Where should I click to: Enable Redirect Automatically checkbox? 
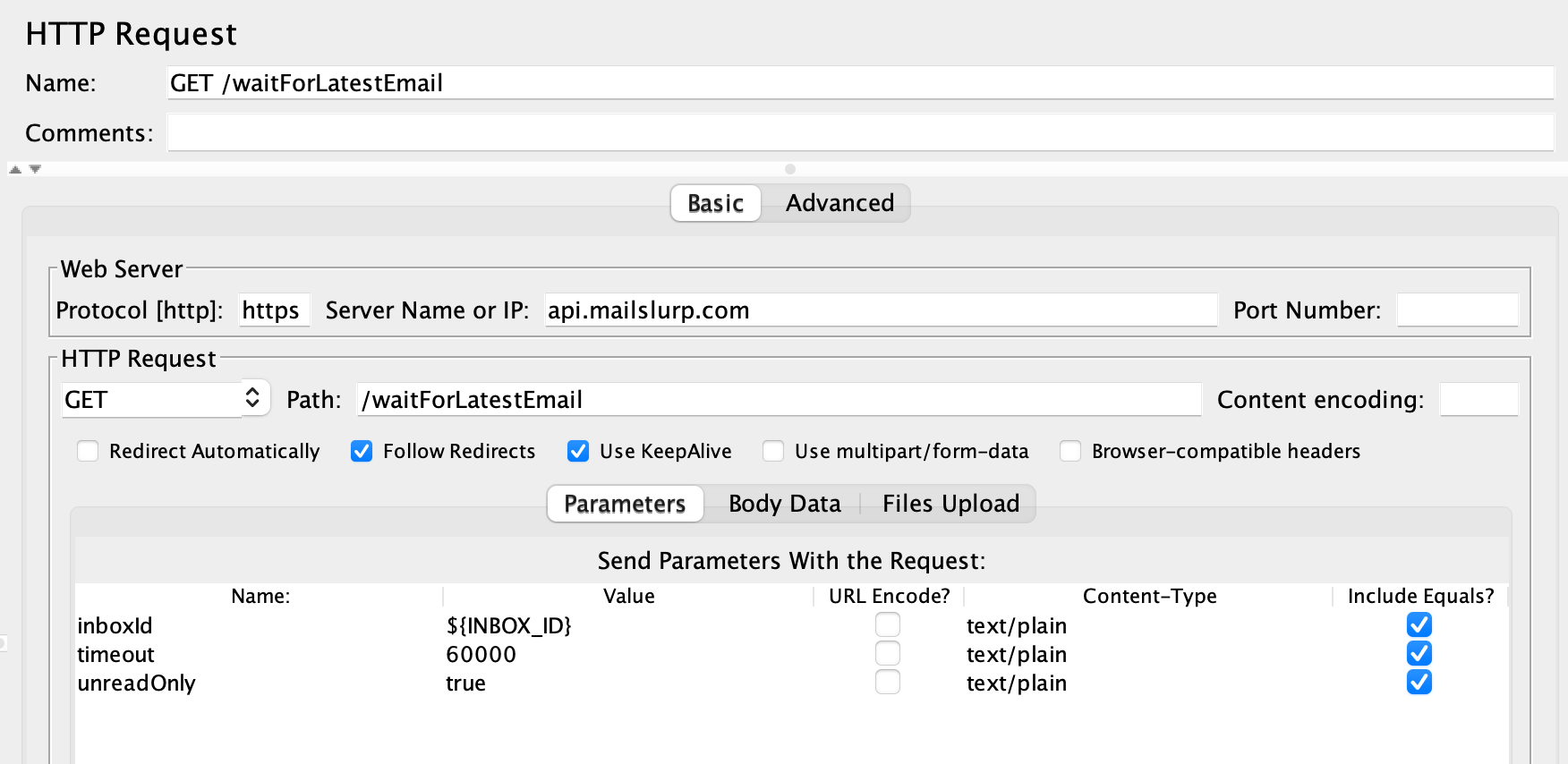coord(88,451)
